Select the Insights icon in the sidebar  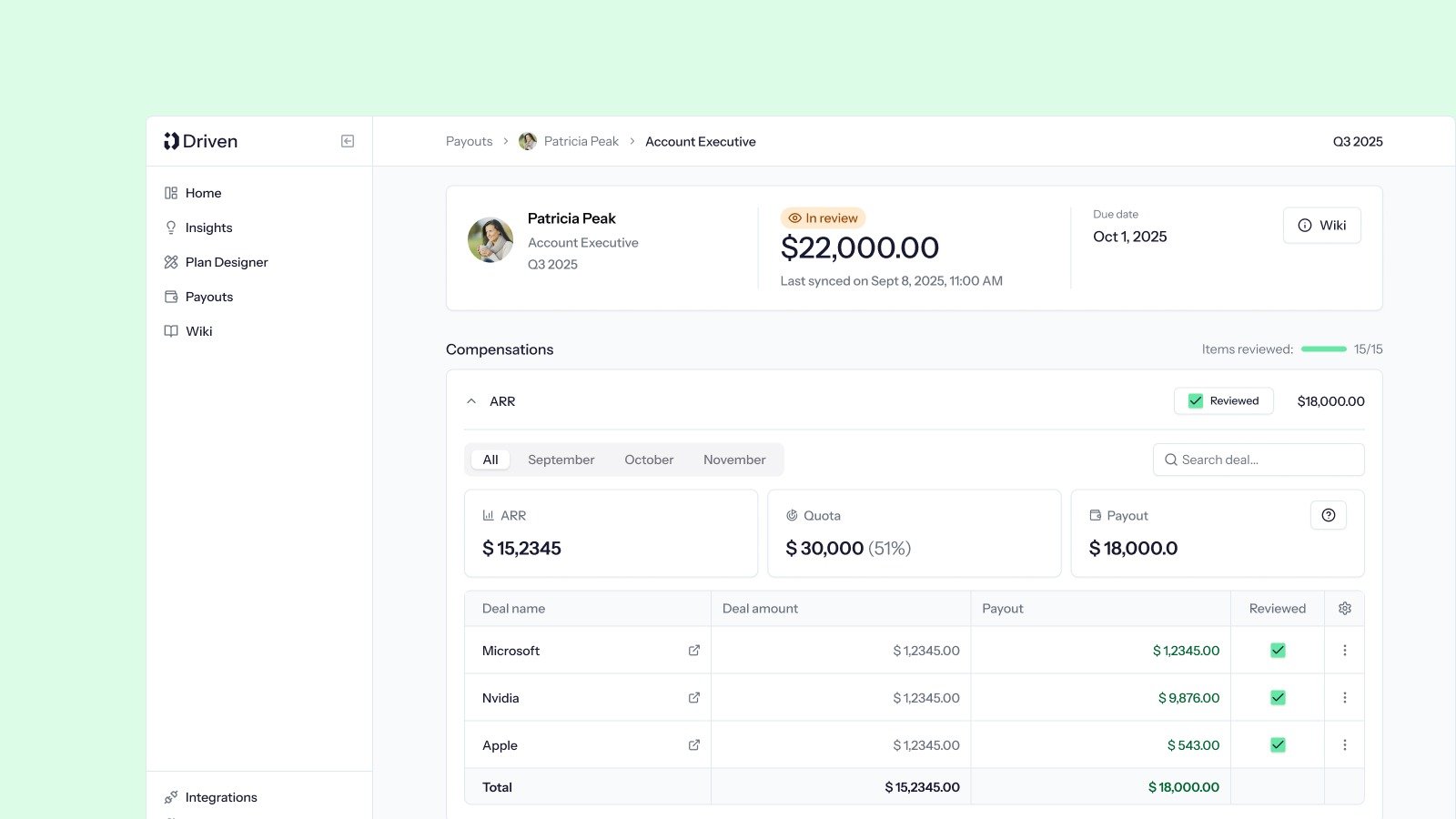(x=171, y=227)
